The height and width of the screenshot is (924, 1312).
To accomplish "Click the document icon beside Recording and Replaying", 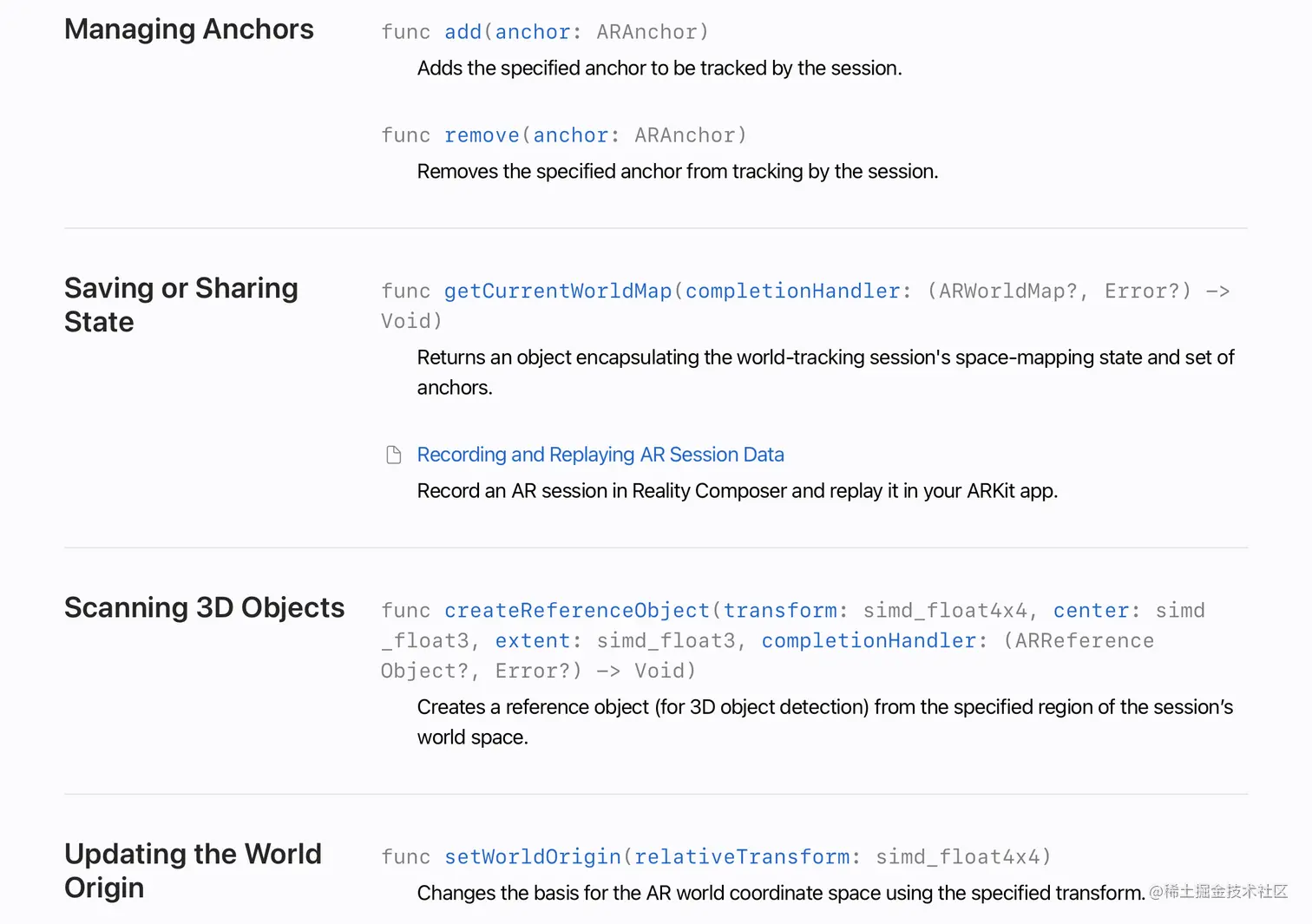I will pos(393,455).
